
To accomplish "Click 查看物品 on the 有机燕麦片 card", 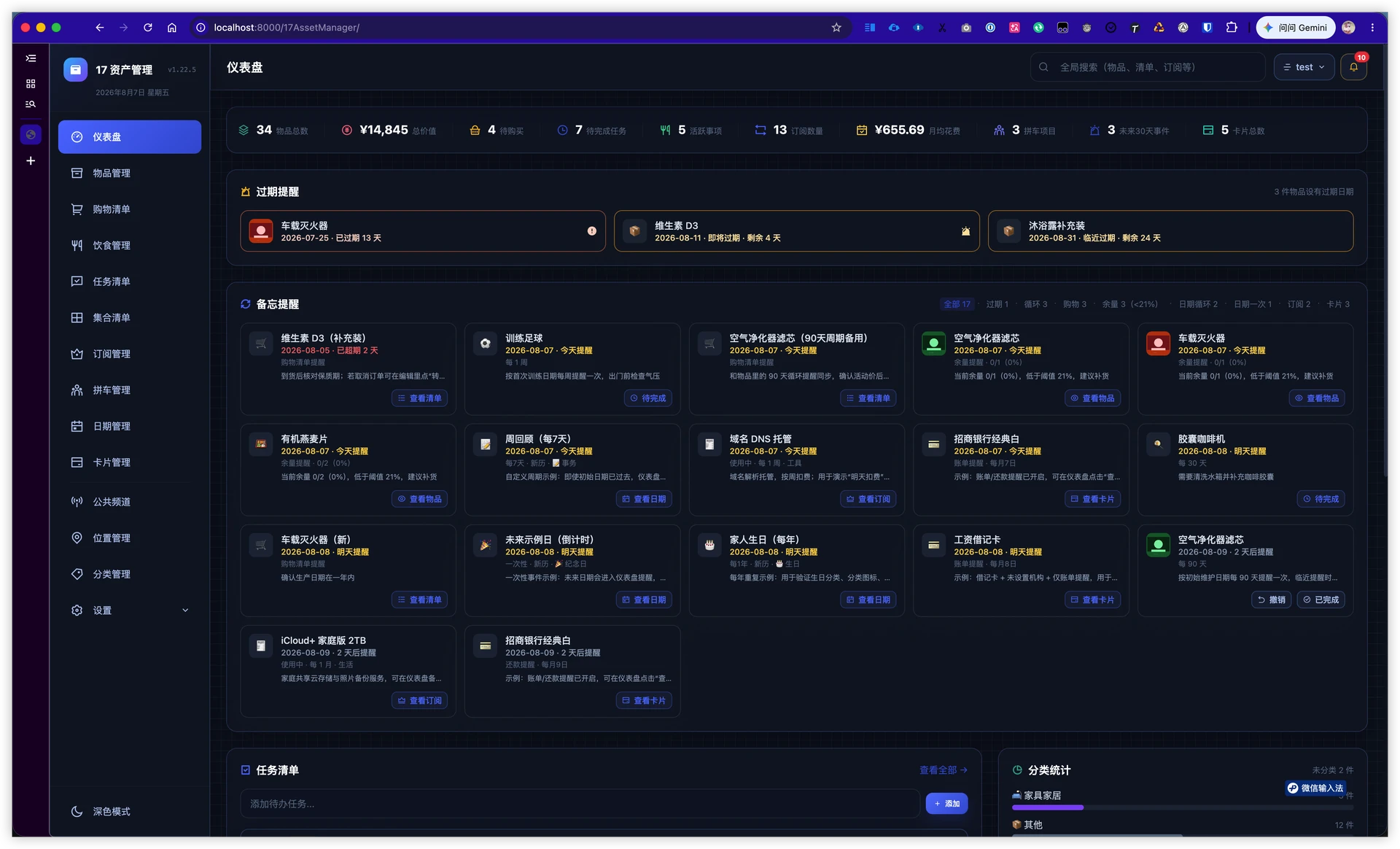I will (x=419, y=499).
